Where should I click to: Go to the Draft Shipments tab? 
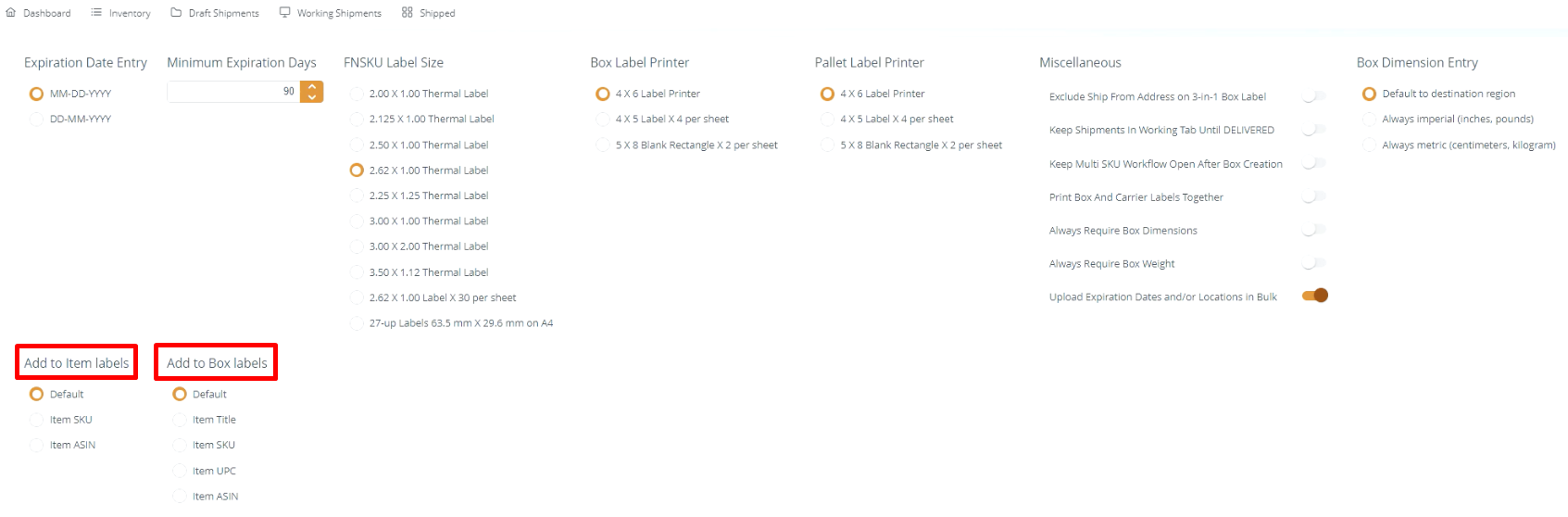pyautogui.click(x=223, y=14)
